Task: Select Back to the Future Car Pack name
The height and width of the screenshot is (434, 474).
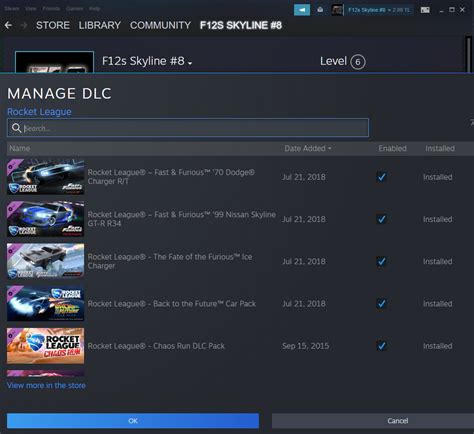Action: 172,304
